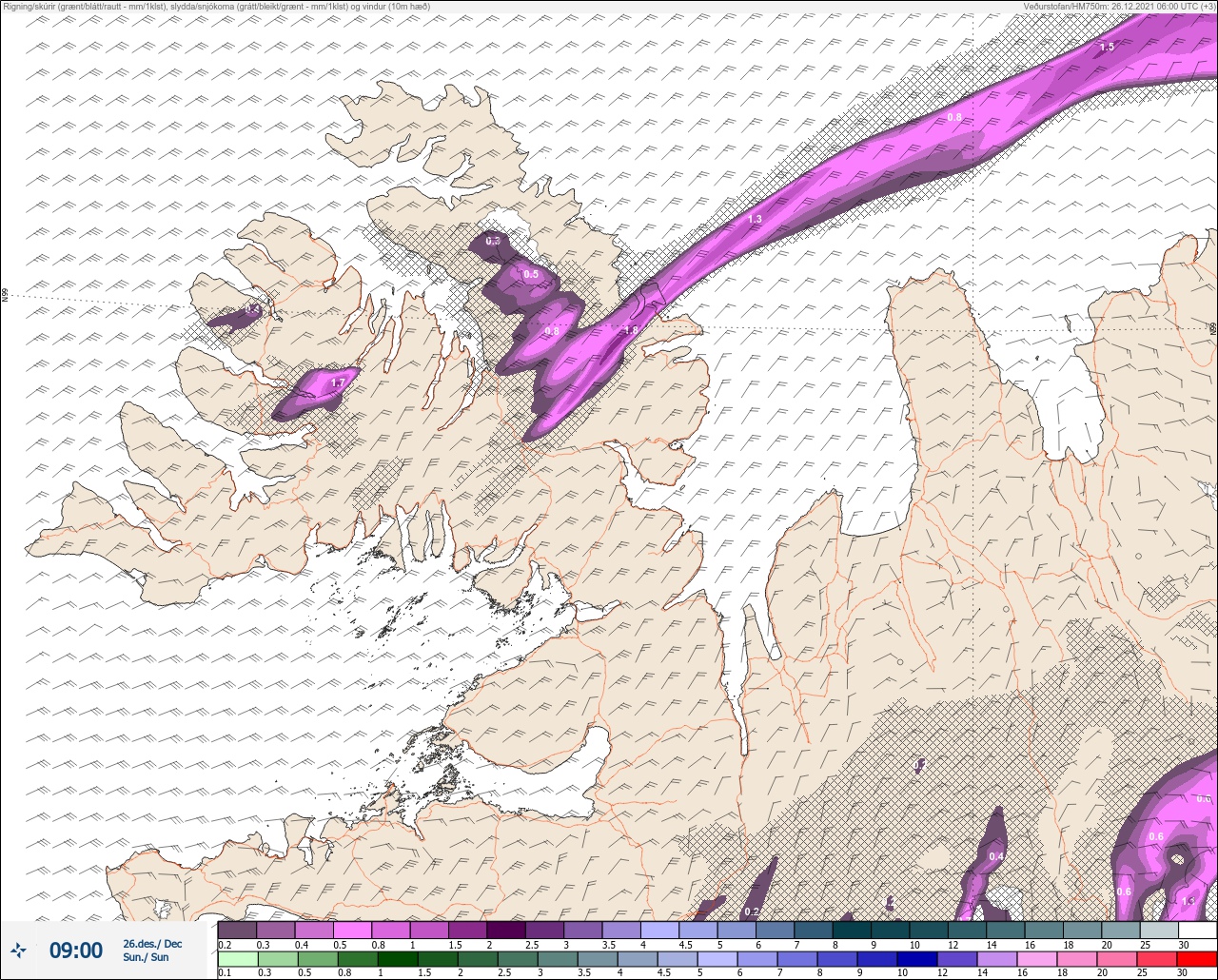Screen dimensions: 1218x980
Task: Click the 0.3 value in purple snow area
Action: (x=493, y=241)
